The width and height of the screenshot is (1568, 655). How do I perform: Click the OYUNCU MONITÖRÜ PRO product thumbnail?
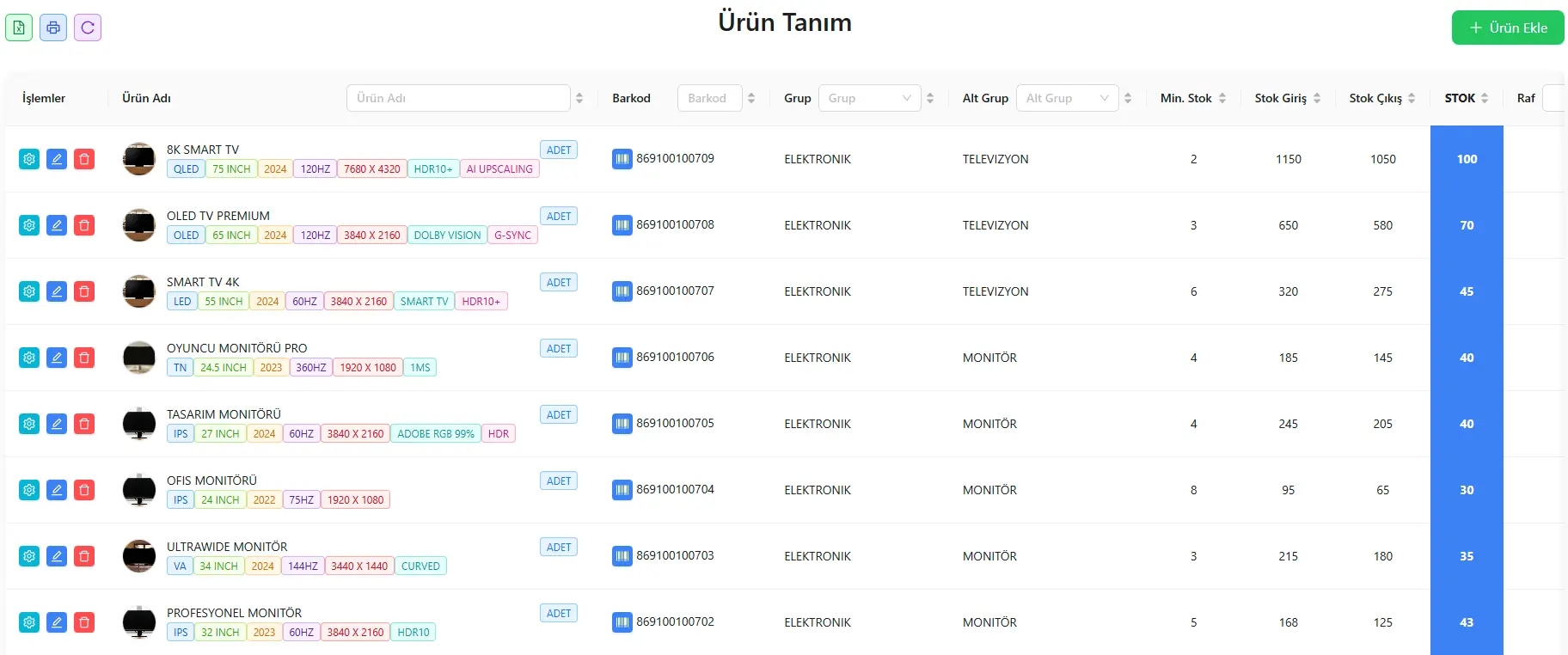click(x=139, y=358)
